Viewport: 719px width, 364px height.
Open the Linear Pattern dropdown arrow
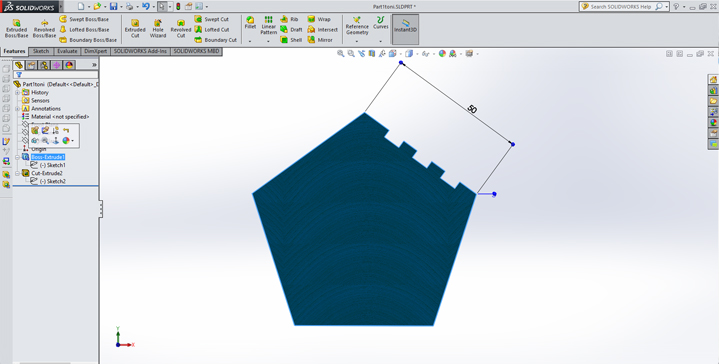(x=269, y=42)
